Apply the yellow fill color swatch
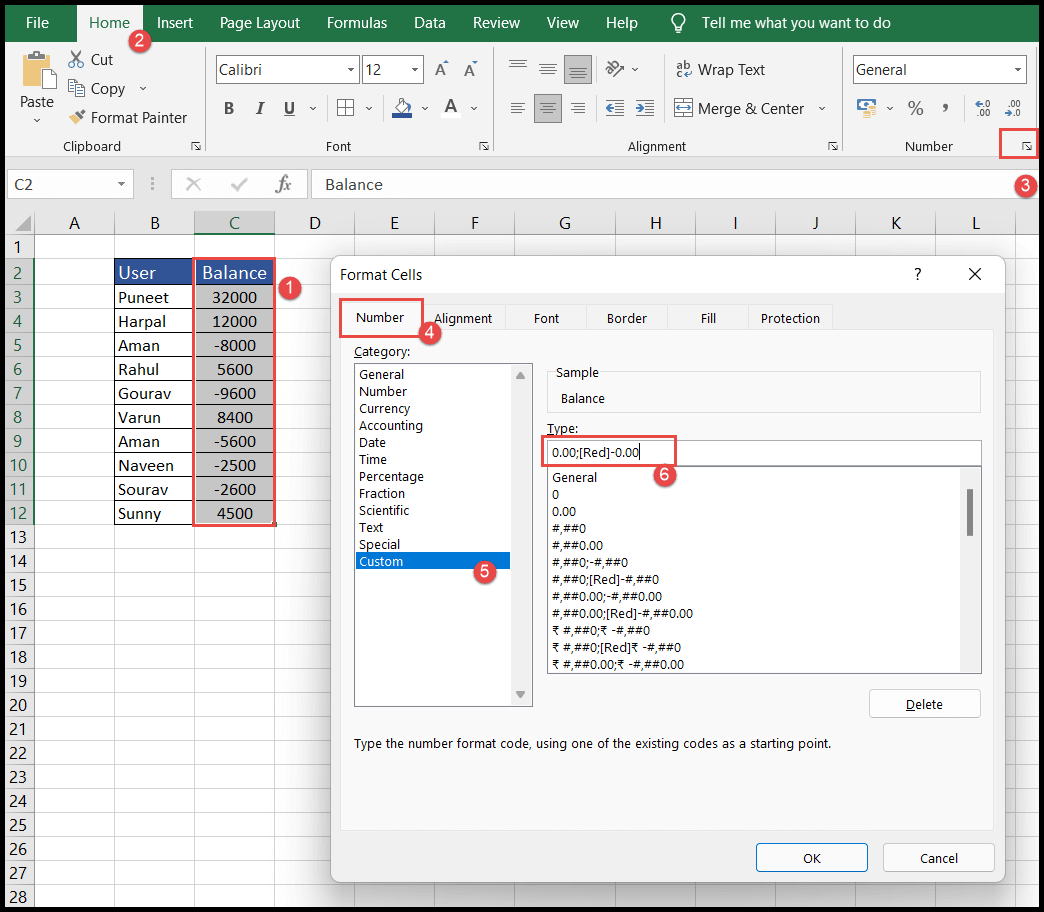The image size is (1044, 912). 403,108
